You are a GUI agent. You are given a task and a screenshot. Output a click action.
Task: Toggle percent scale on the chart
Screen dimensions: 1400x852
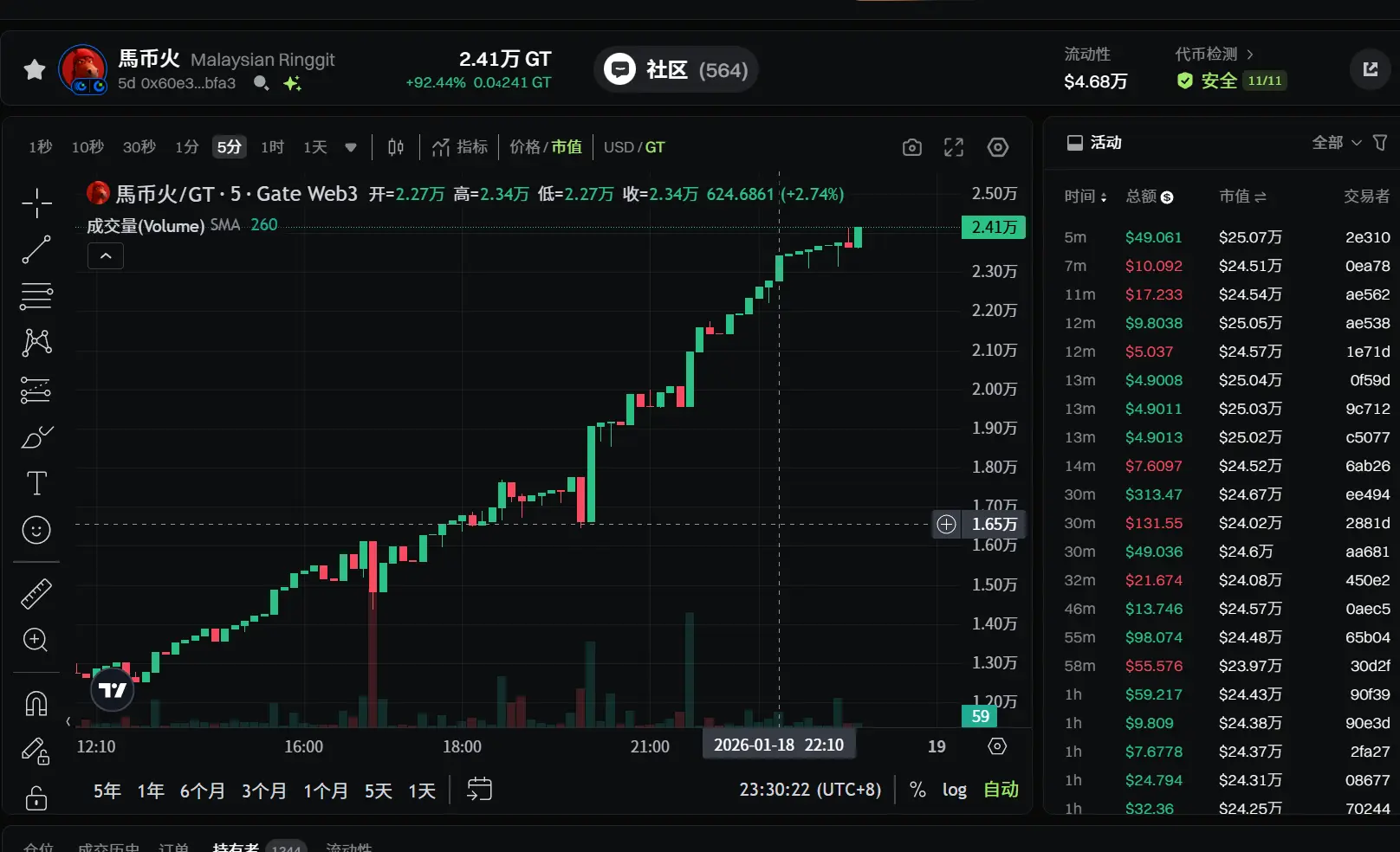[917, 790]
